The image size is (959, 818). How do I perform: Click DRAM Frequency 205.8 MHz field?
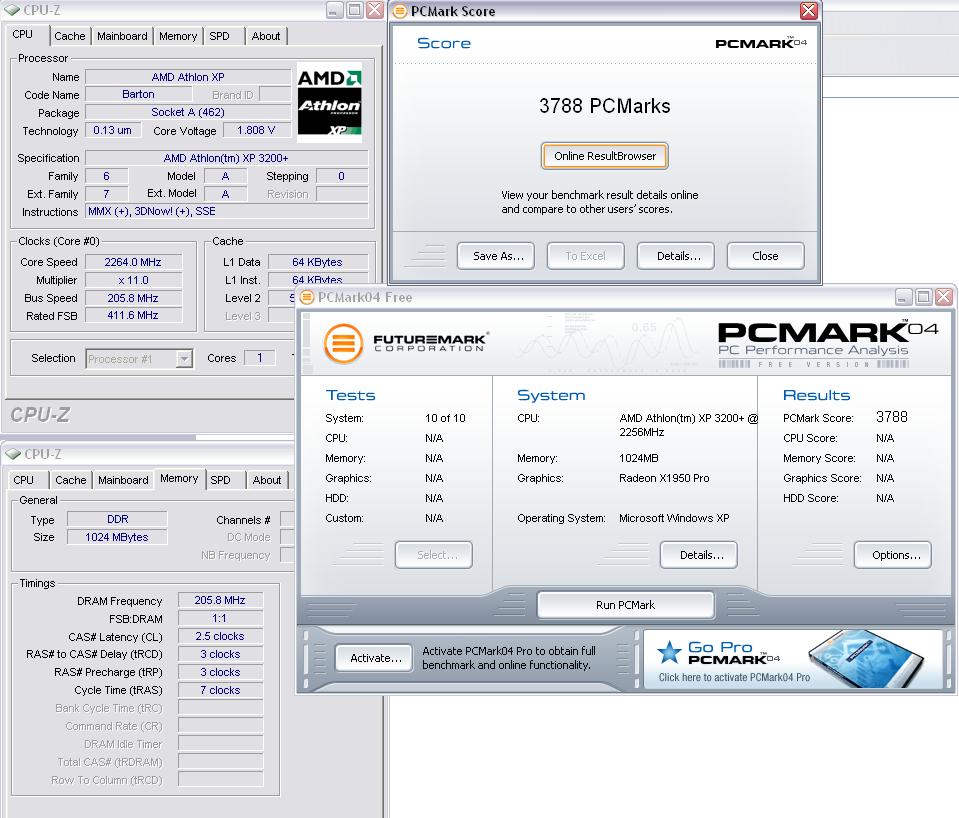220,600
